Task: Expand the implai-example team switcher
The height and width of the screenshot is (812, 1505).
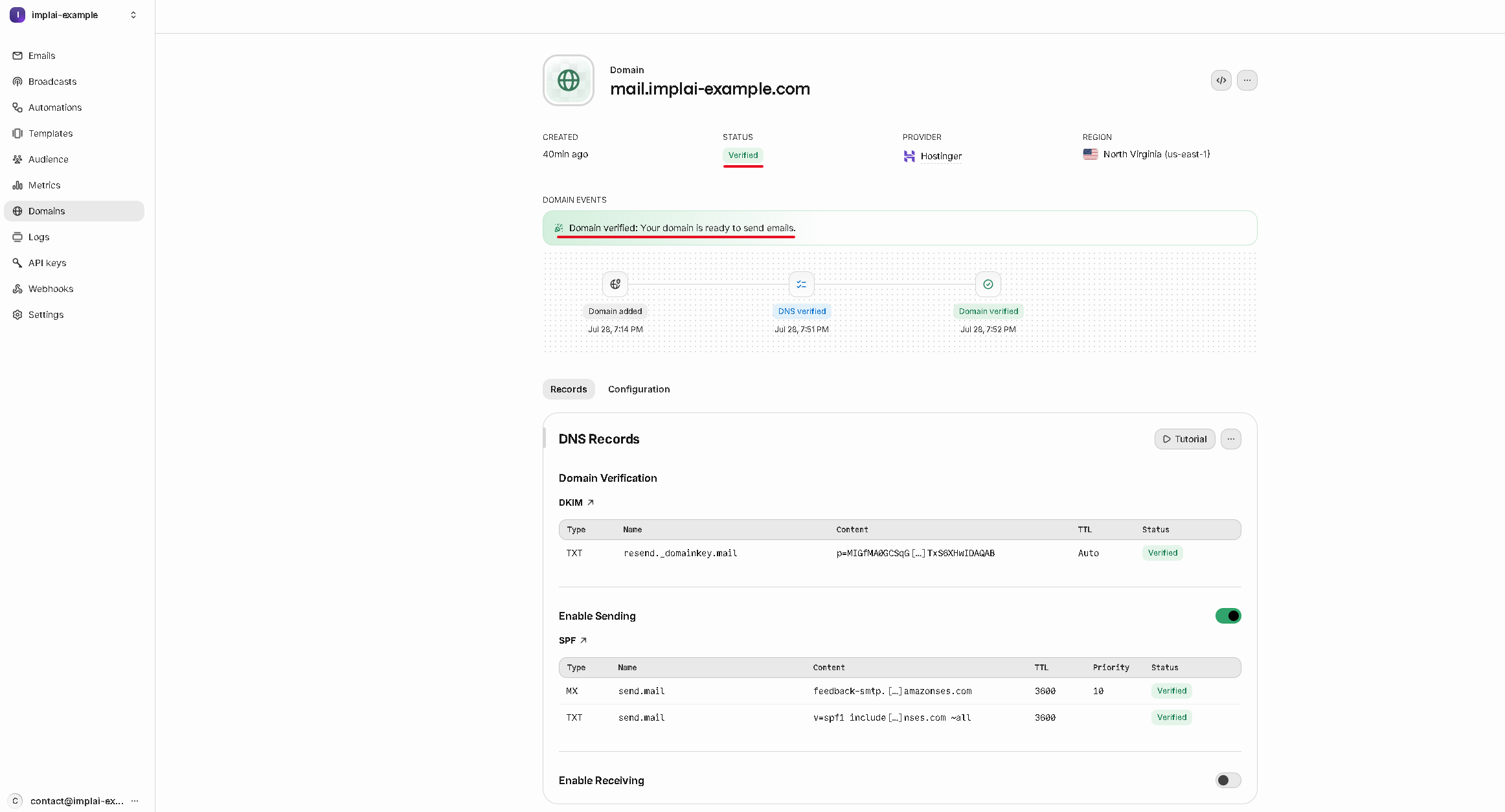Action: pyautogui.click(x=74, y=15)
